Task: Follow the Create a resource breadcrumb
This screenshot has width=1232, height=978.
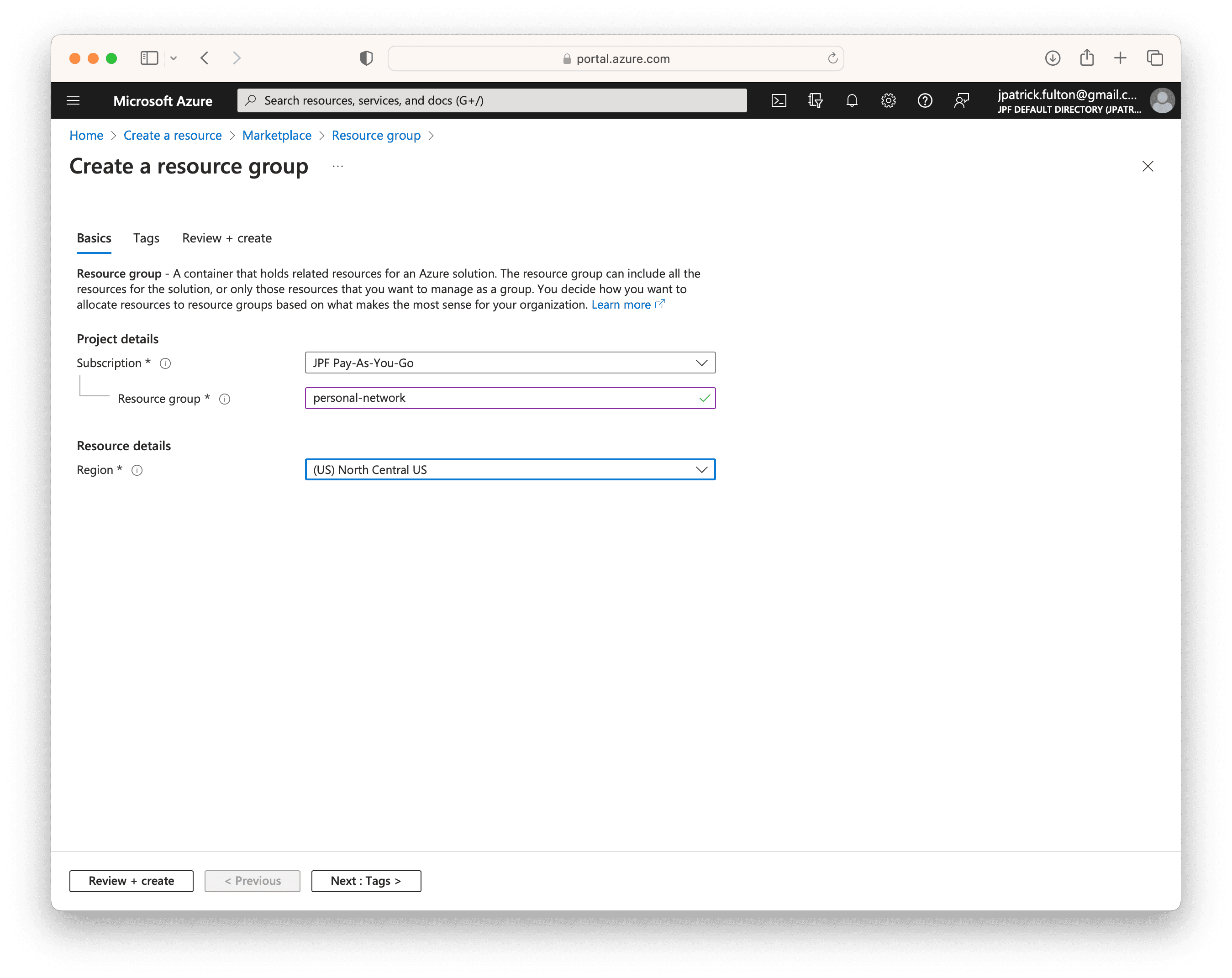Action: 173,136
